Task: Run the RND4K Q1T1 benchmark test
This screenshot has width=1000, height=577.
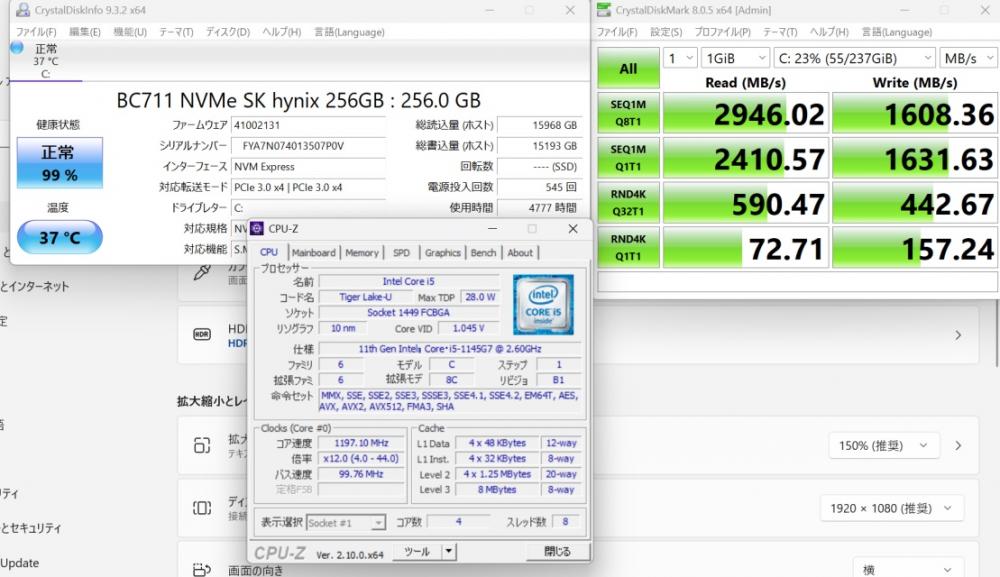Action: pyautogui.click(x=628, y=247)
